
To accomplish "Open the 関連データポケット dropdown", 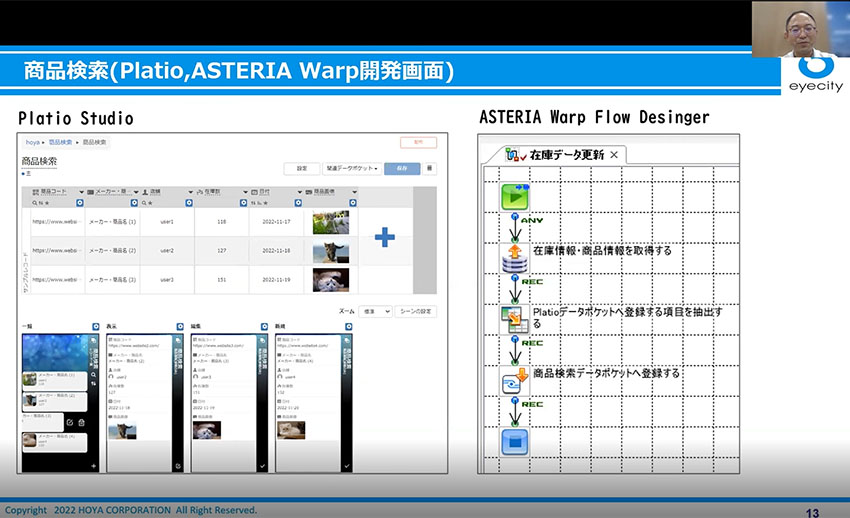I will [352, 169].
